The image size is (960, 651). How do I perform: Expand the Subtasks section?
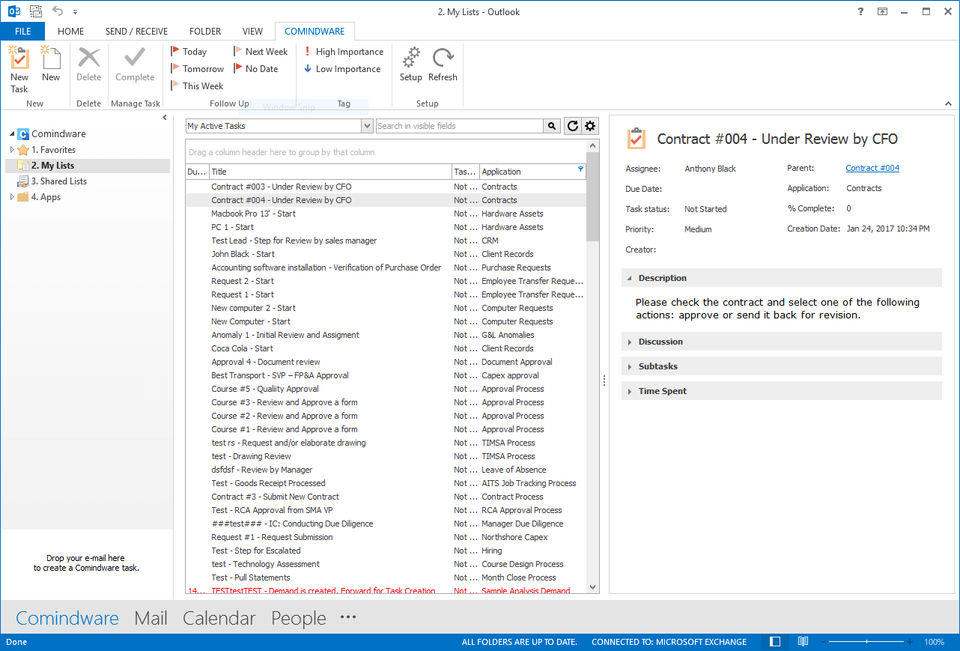[629, 366]
